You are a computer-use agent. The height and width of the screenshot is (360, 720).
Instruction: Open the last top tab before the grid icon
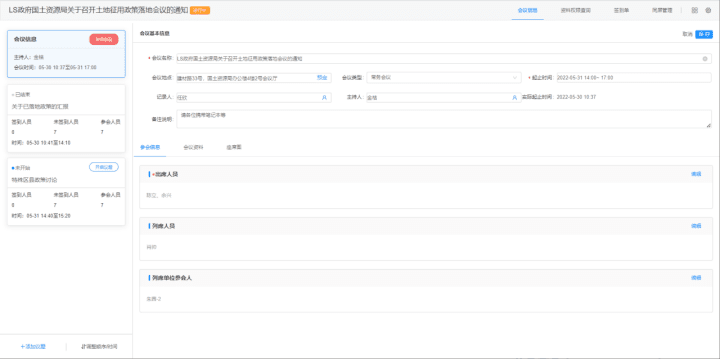tap(662, 10)
